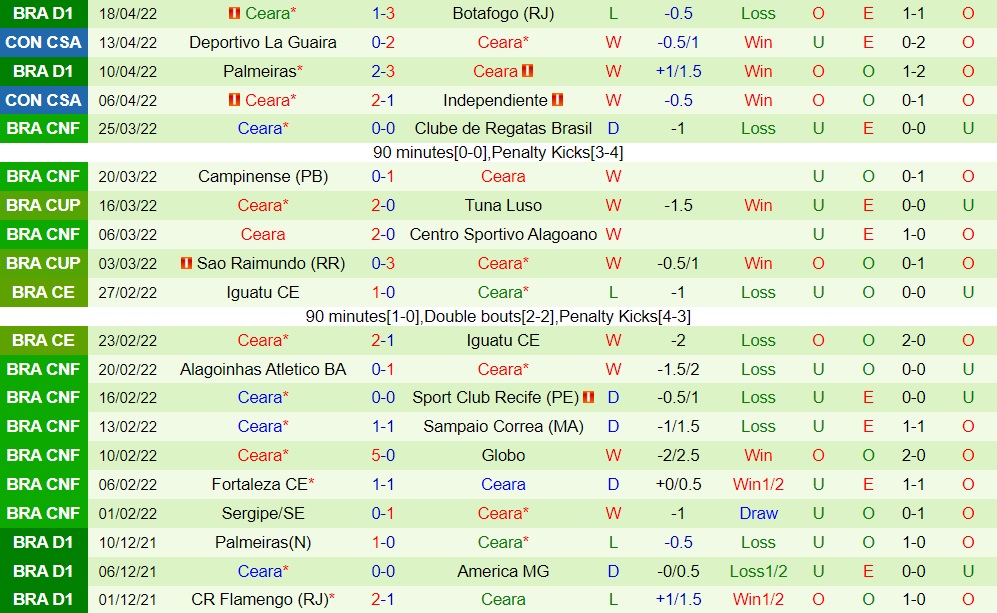Viewport: 997px width, 613px height.
Task: Select the BRA CUP label on the 16/03/22 row
Action: pos(43,205)
